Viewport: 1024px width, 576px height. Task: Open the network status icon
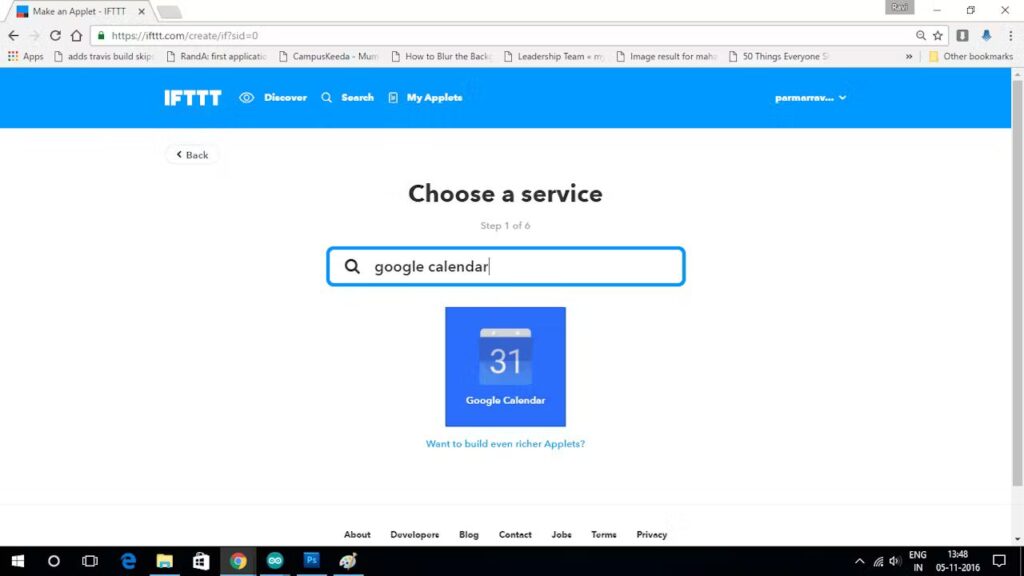point(878,561)
